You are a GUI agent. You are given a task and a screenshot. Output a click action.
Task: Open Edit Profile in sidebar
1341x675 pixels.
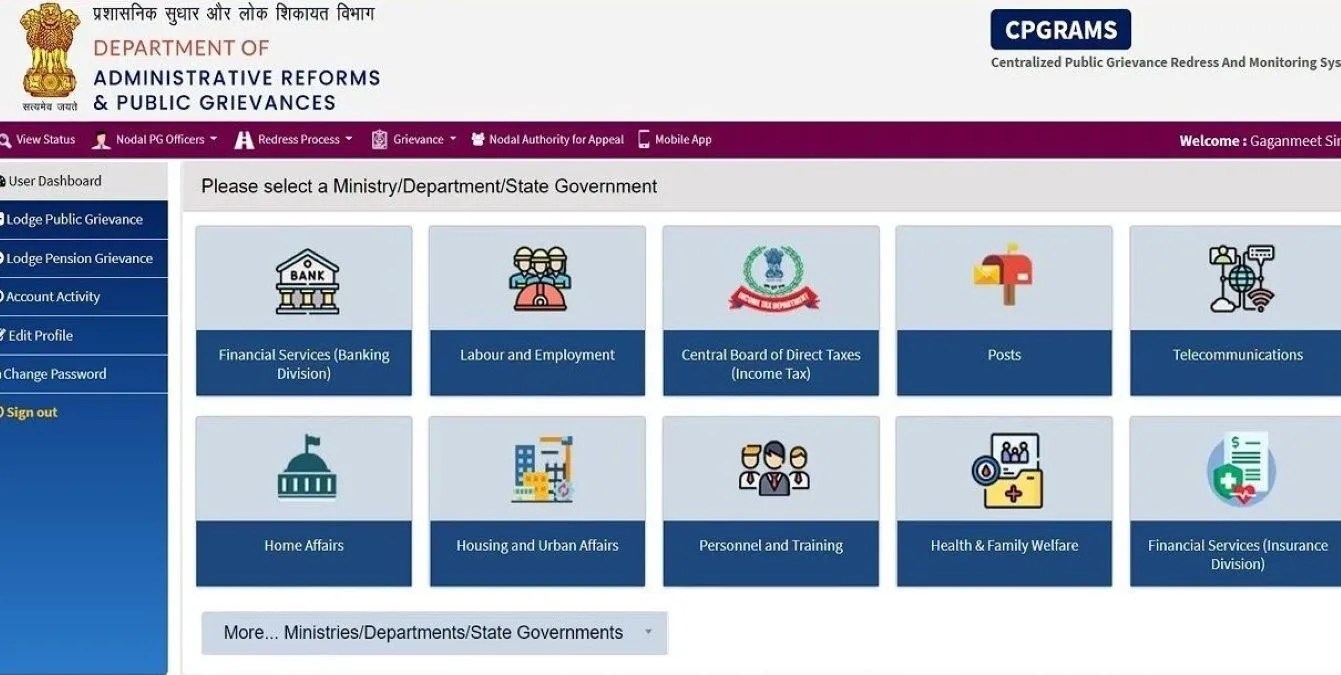tap(84, 336)
